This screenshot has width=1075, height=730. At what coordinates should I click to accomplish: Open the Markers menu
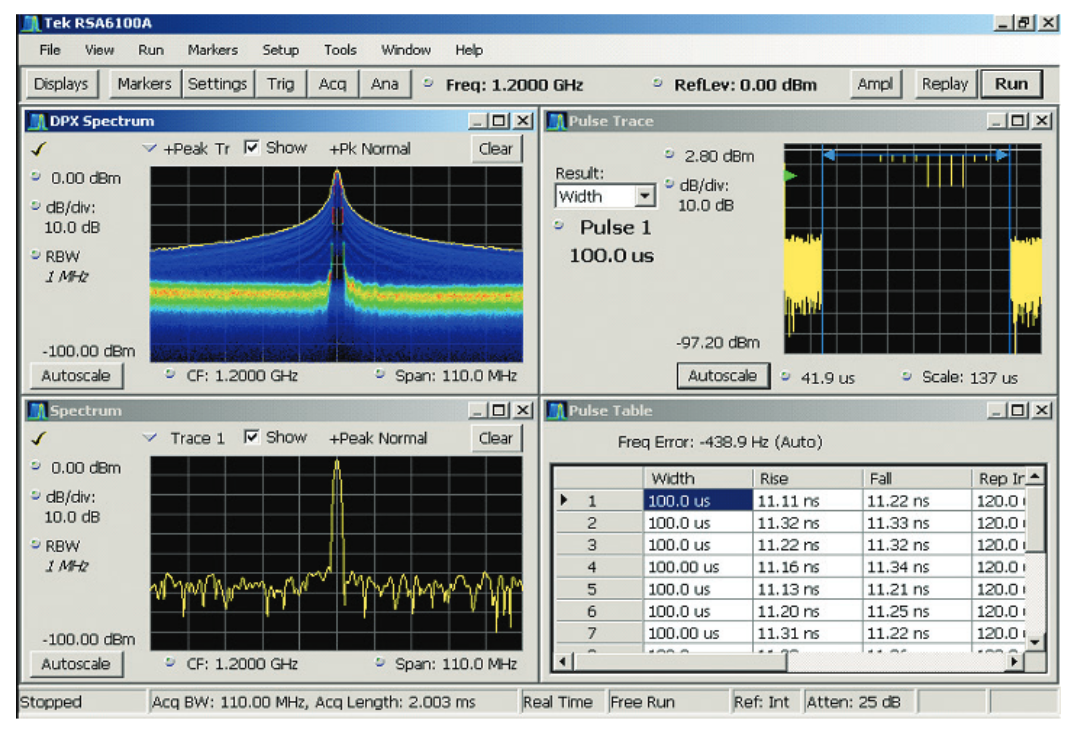point(212,50)
